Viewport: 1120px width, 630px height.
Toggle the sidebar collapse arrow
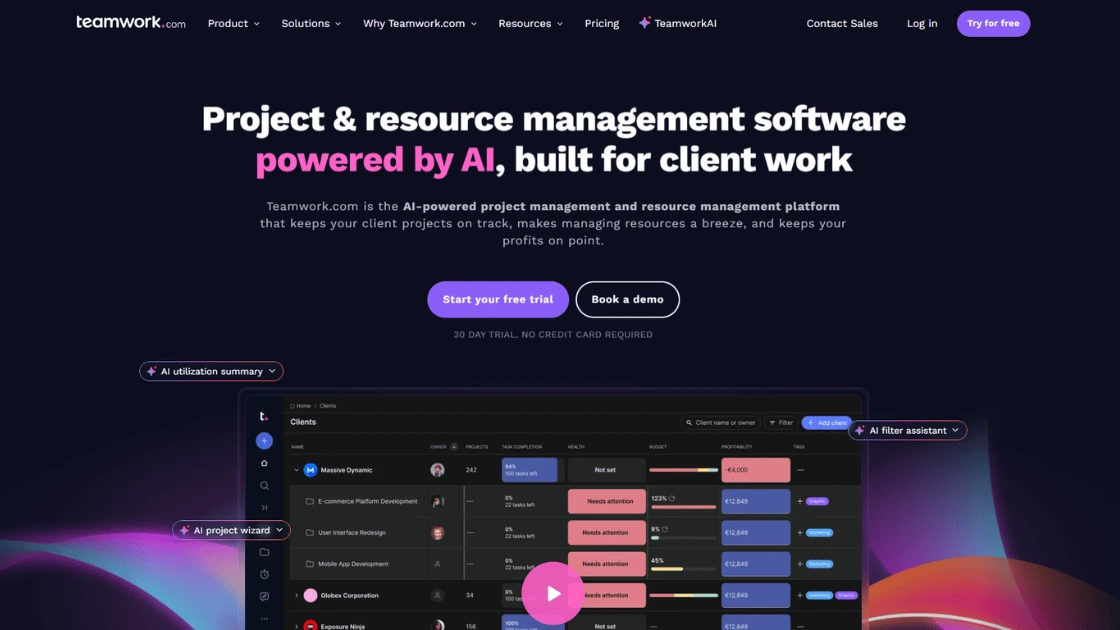click(x=264, y=506)
